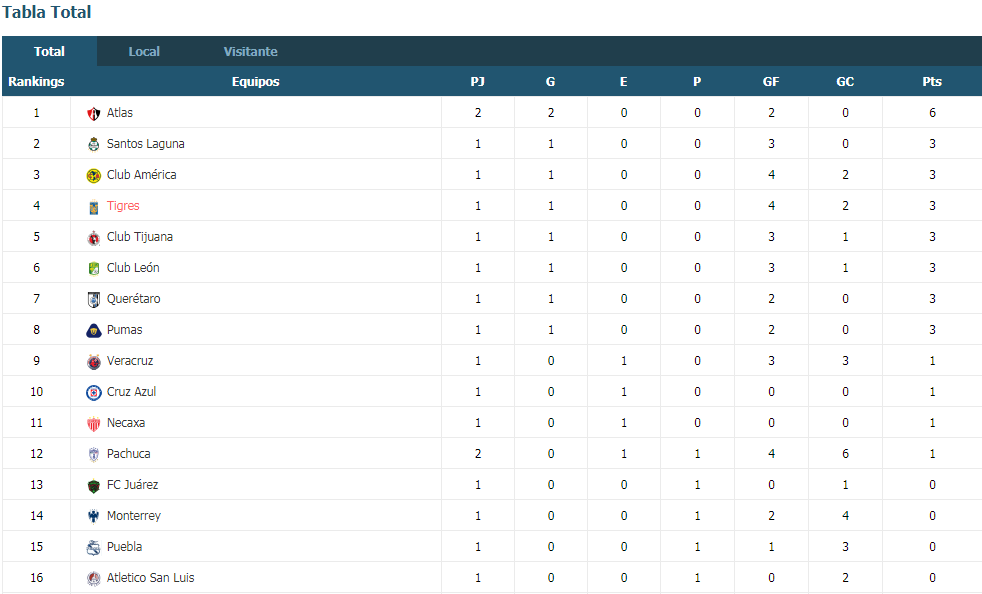982x594 pixels.
Task: Click the Monterrey team crest icon
Action: pyautogui.click(x=93, y=516)
